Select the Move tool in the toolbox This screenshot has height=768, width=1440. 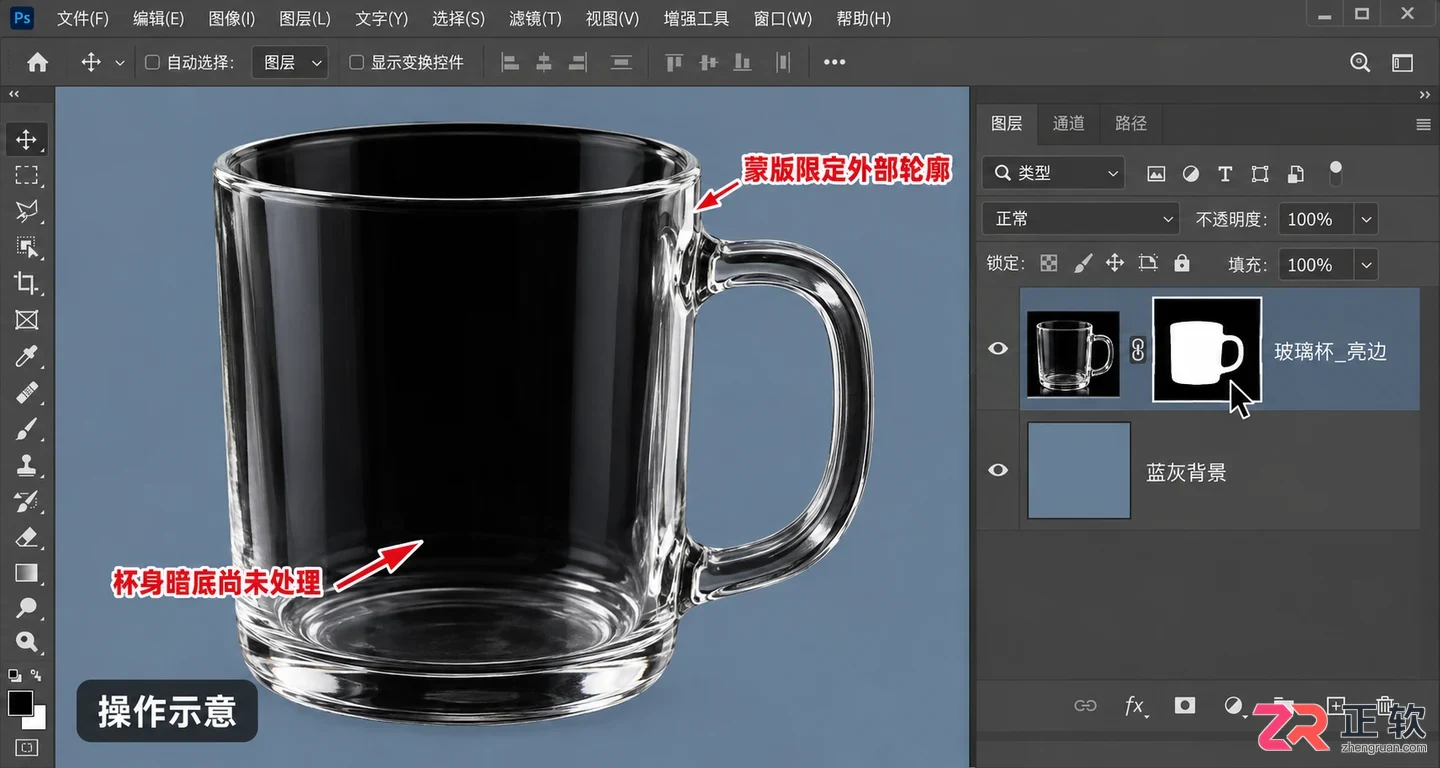click(x=27, y=140)
